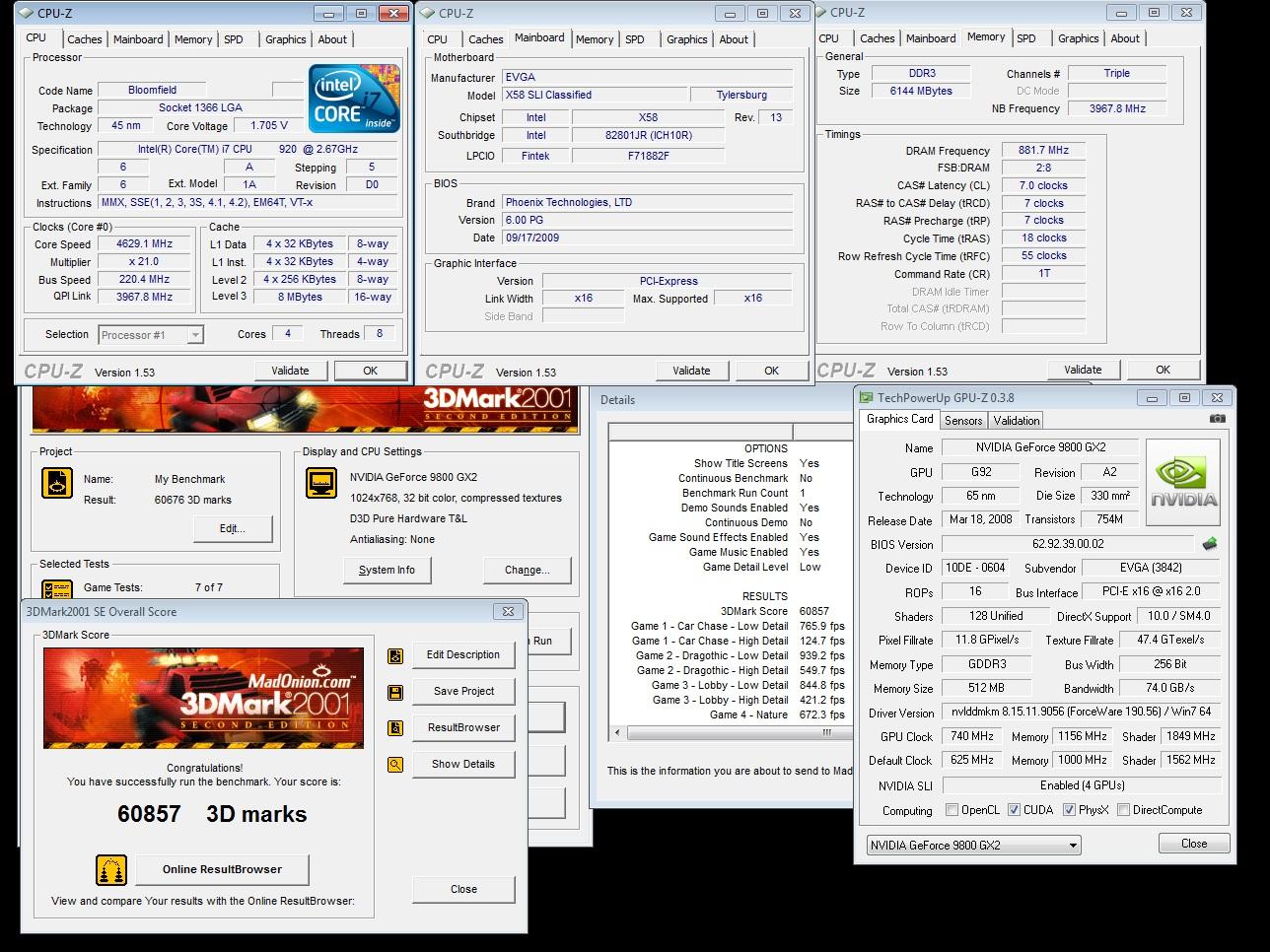The image size is (1270, 952).
Task: Click the Show Details button
Action: (x=463, y=764)
